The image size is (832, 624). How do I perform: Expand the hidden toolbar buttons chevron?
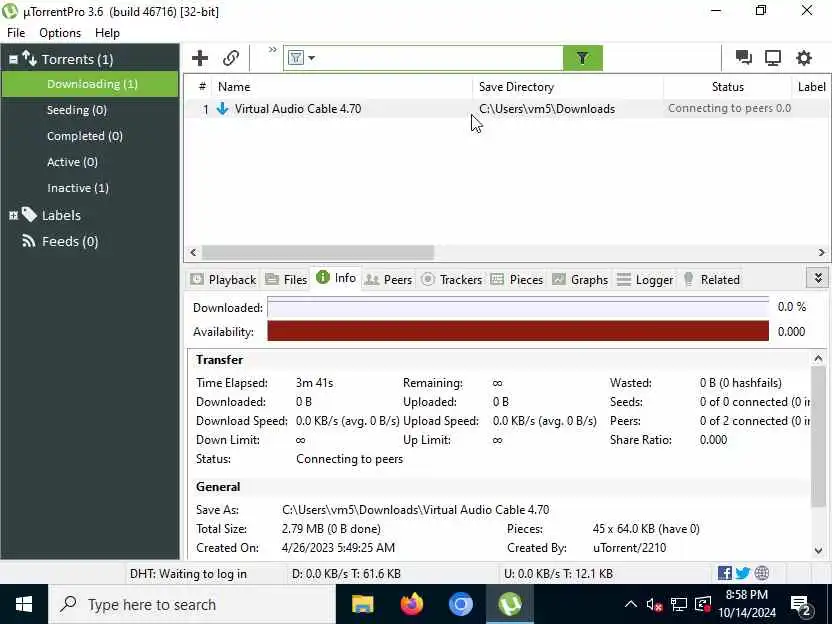click(x=273, y=50)
